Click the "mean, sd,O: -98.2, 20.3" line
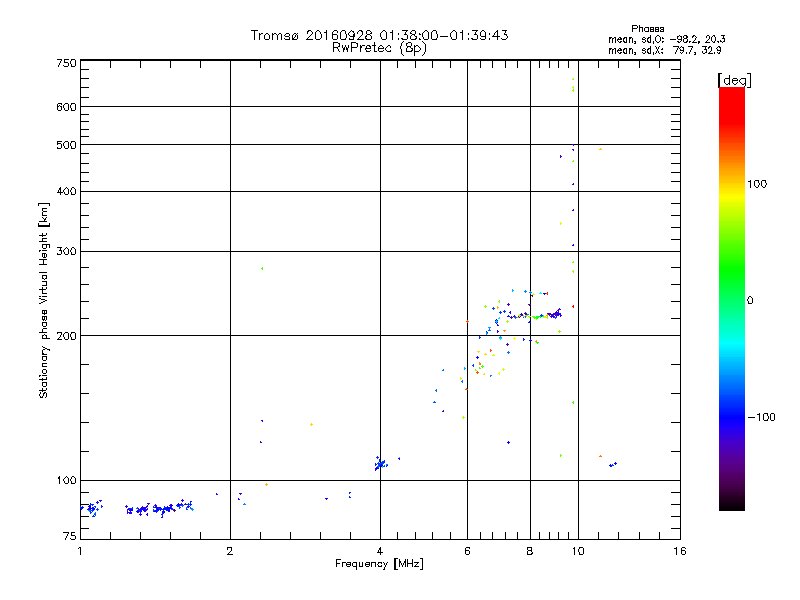Image resolution: width=800 pixels, height=600 pixels. [666, 39]
